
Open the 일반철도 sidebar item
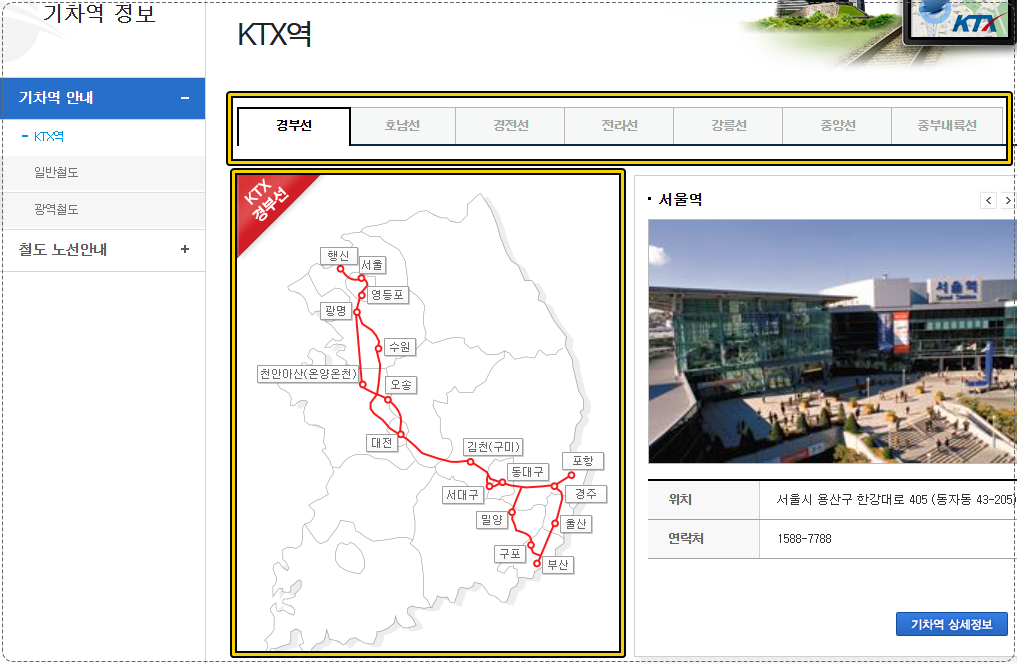click(x=56, y=172)
